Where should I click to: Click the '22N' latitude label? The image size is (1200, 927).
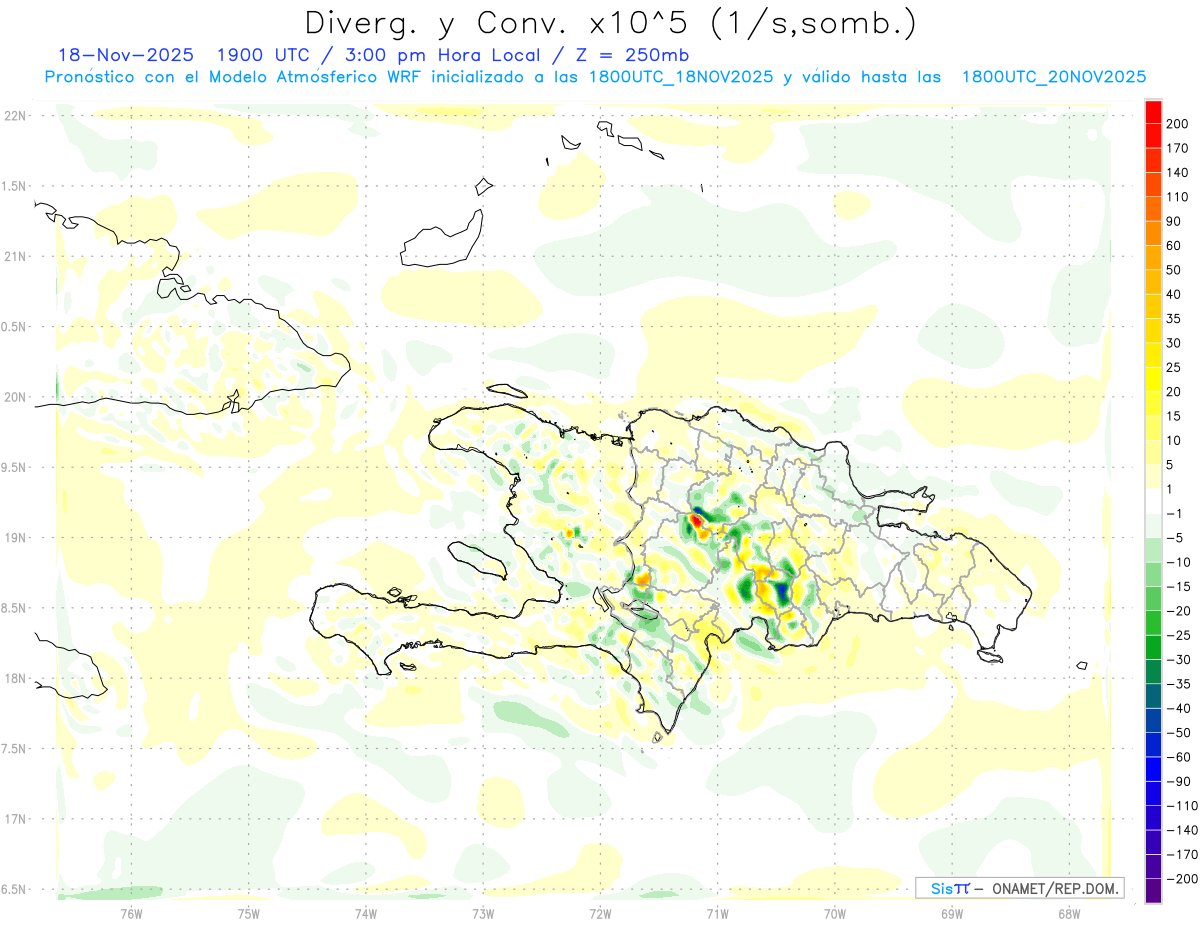pos(15,116)
